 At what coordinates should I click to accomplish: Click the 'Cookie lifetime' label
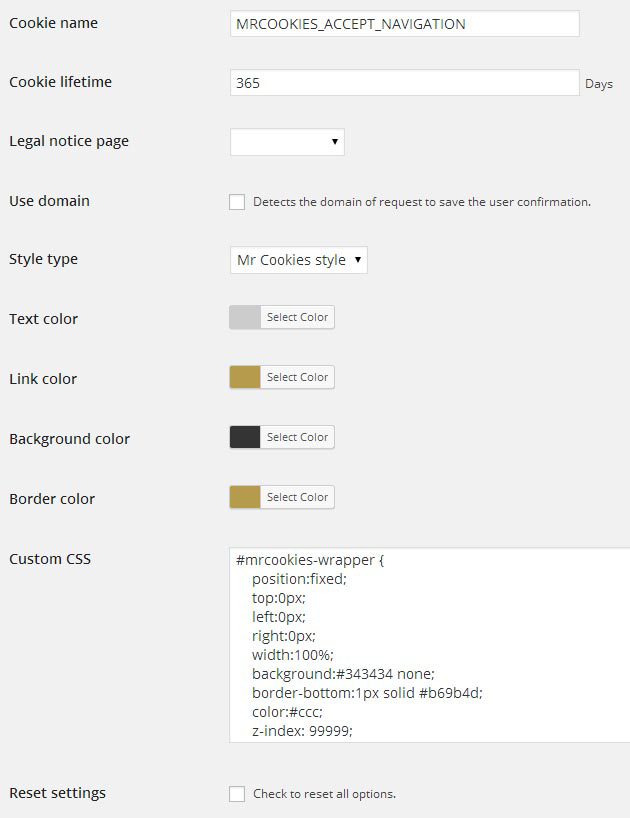point(60,82)
